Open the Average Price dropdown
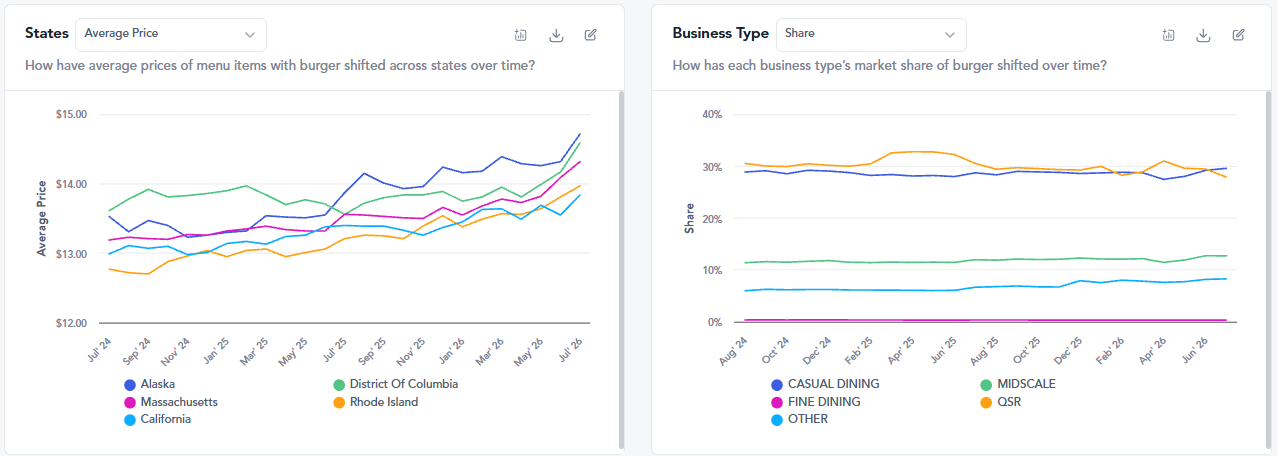The width and height of the screenshot is (1277, 456). pos(171,34)
